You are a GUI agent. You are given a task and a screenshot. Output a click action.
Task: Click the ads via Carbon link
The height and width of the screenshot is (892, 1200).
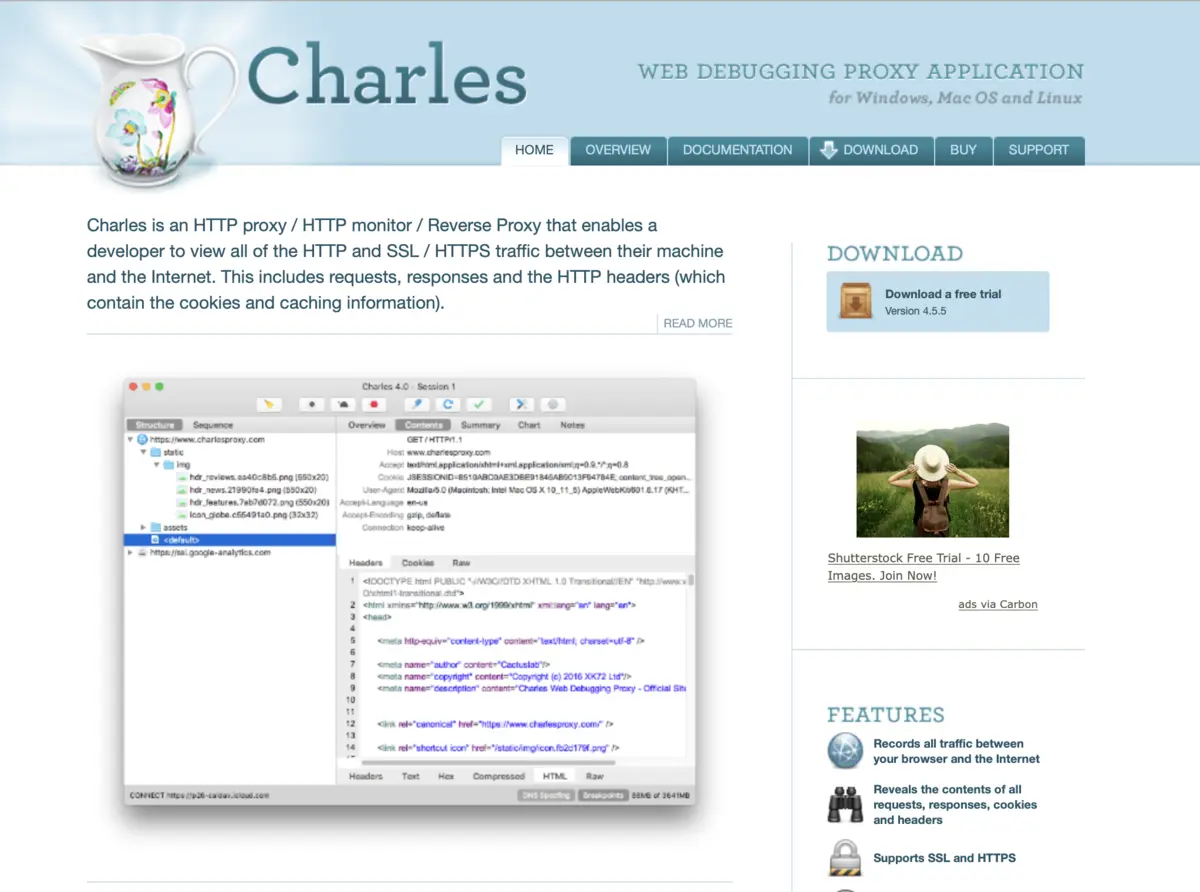(x=998, y=604)
